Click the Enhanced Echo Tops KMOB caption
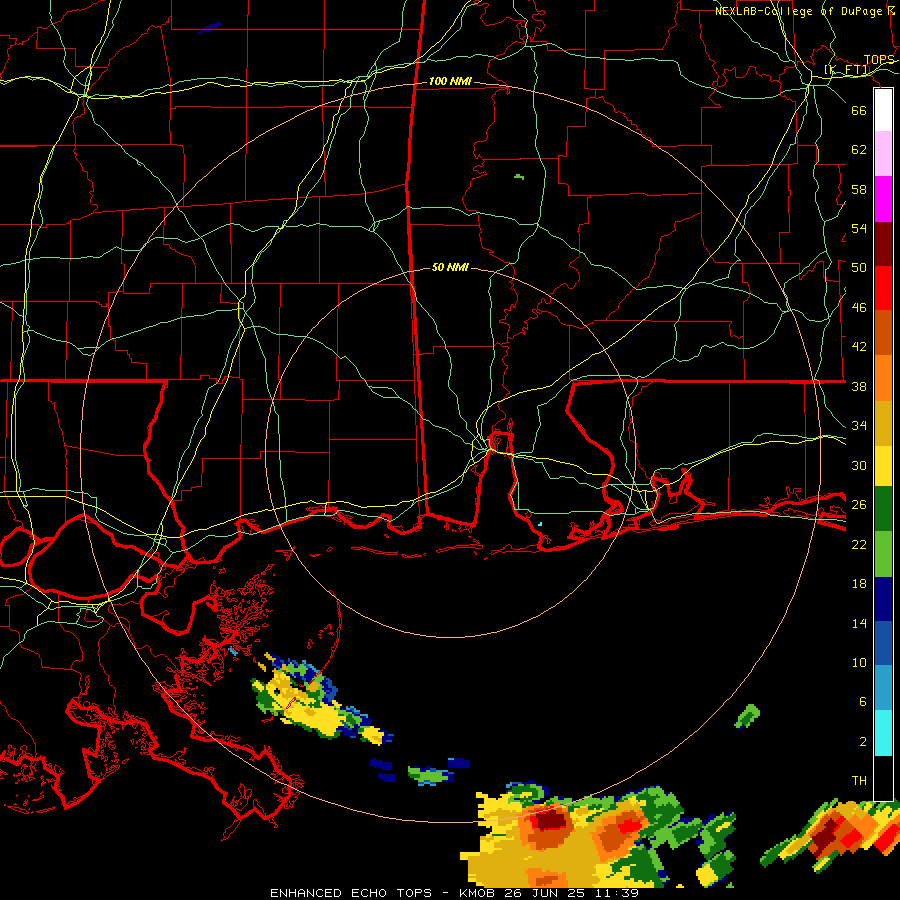 click(454, 893)
